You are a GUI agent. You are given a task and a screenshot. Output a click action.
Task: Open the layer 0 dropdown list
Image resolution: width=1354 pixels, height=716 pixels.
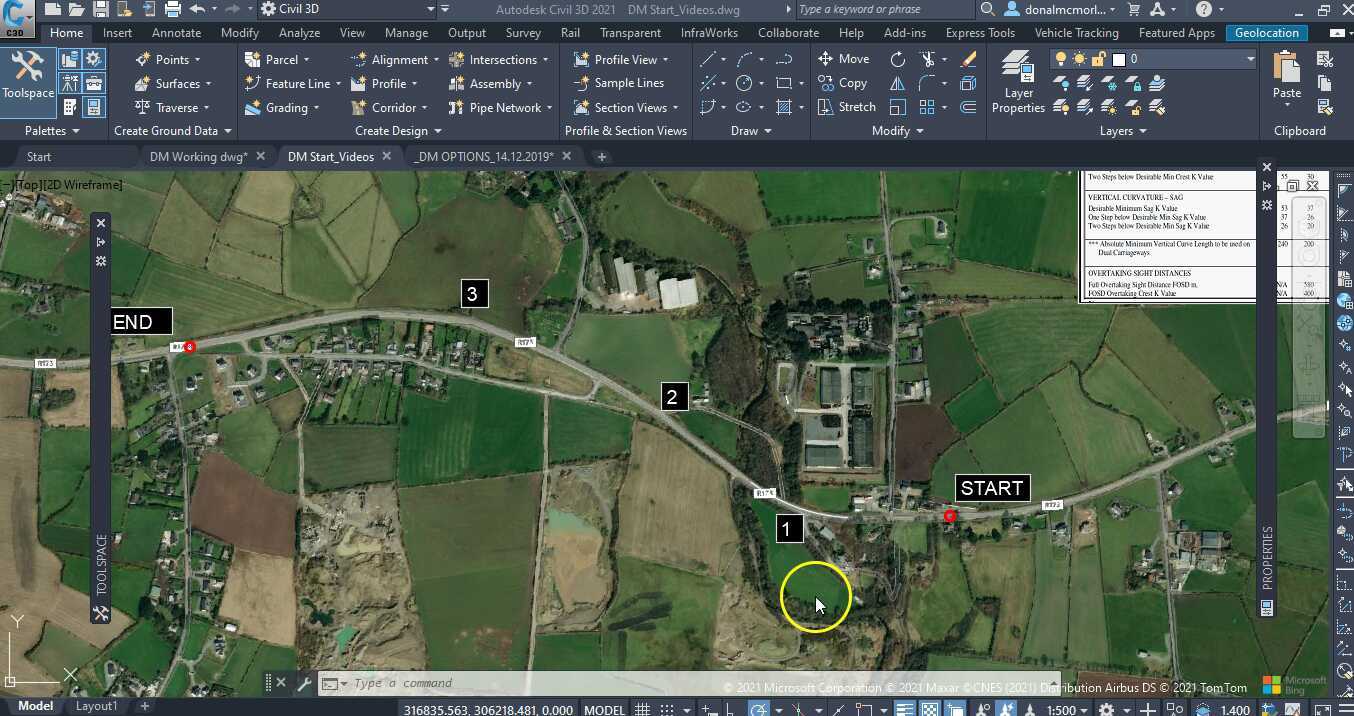(x=1248, y=59)
